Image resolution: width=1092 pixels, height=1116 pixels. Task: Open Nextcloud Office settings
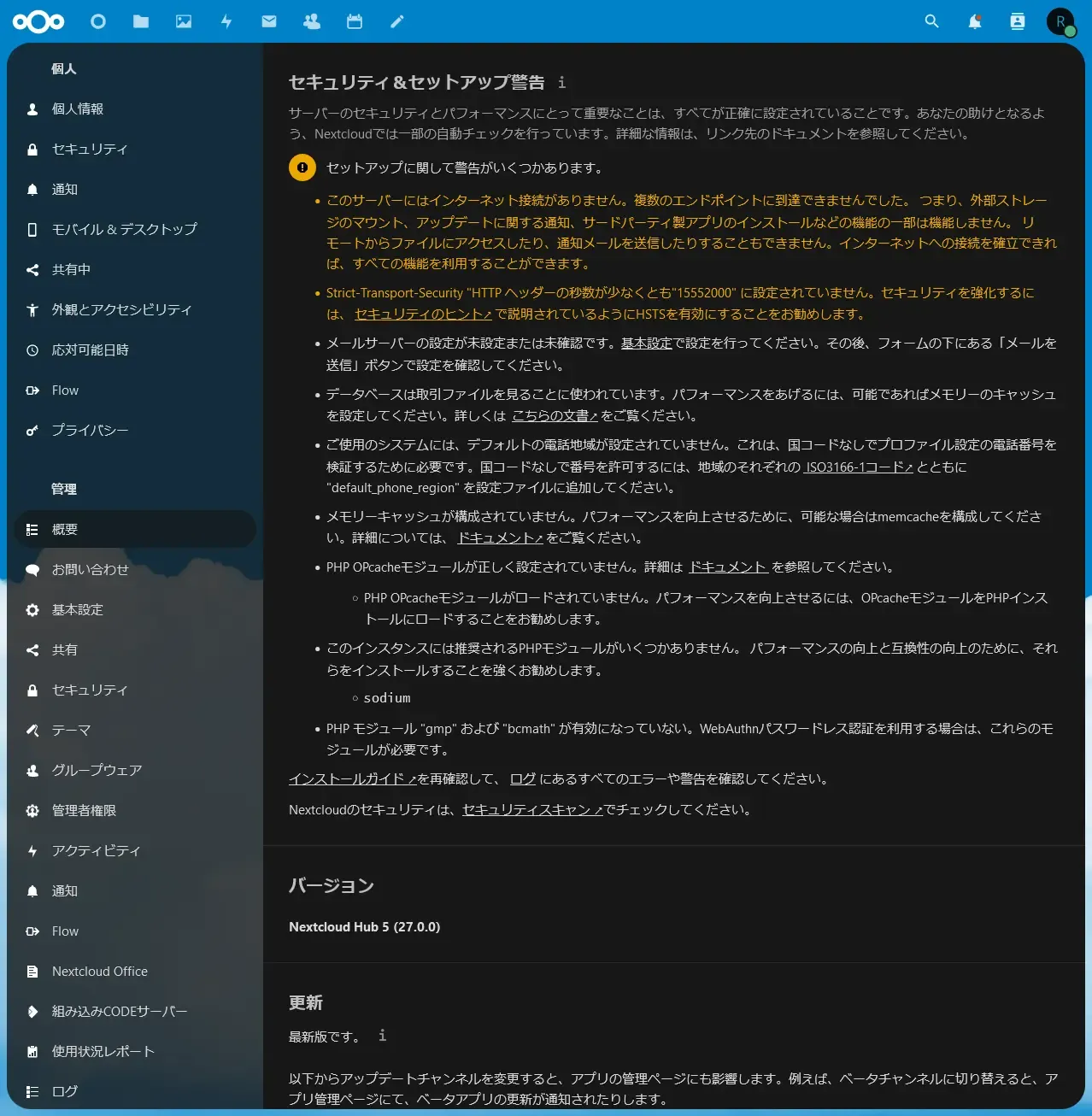[135, 971]
